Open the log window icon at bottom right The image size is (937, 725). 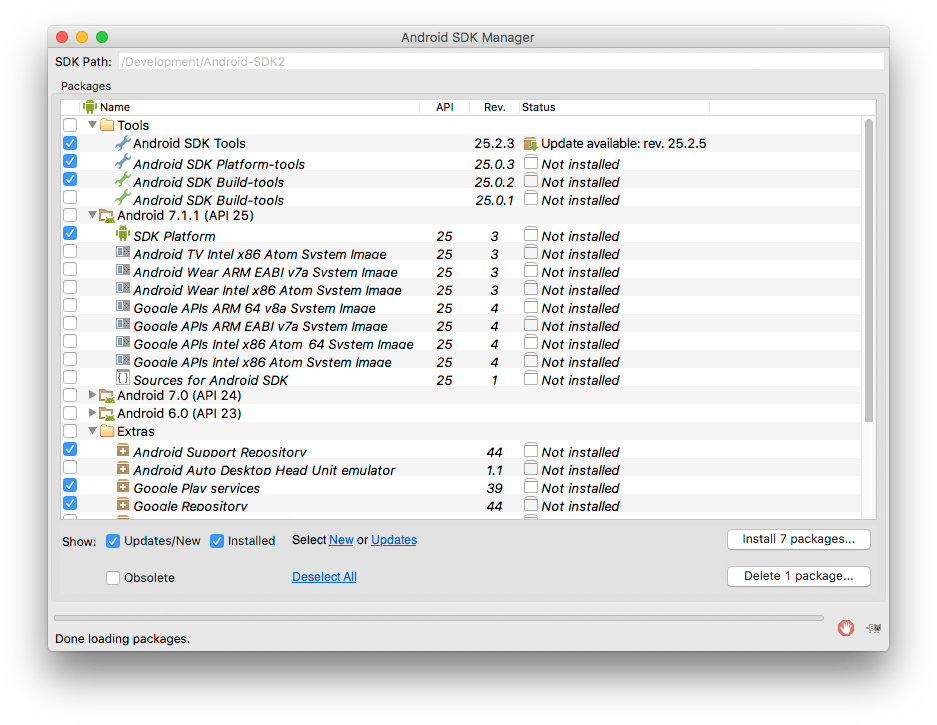pos(874,628)
